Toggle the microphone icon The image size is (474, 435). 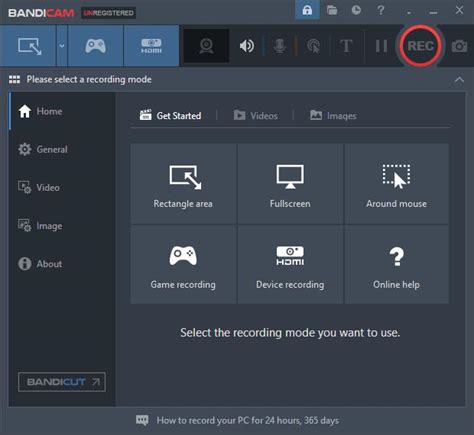pos(280,46)
